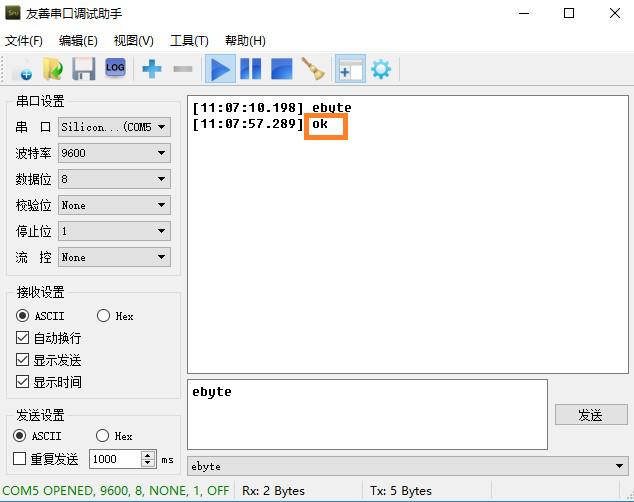
Task: Click the pause icon in the toolbar
Action: click(x=250, y=69)
